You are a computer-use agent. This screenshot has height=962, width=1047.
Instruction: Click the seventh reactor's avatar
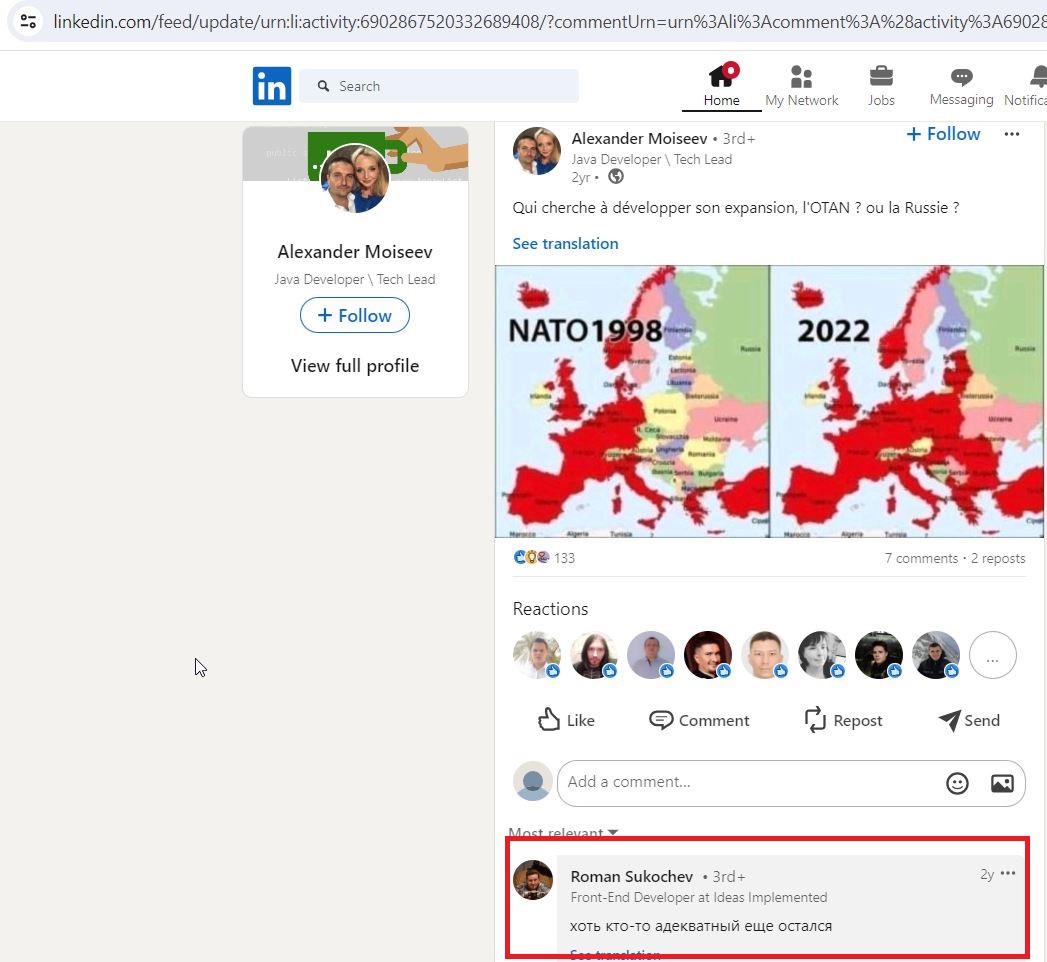coord(879,655)
